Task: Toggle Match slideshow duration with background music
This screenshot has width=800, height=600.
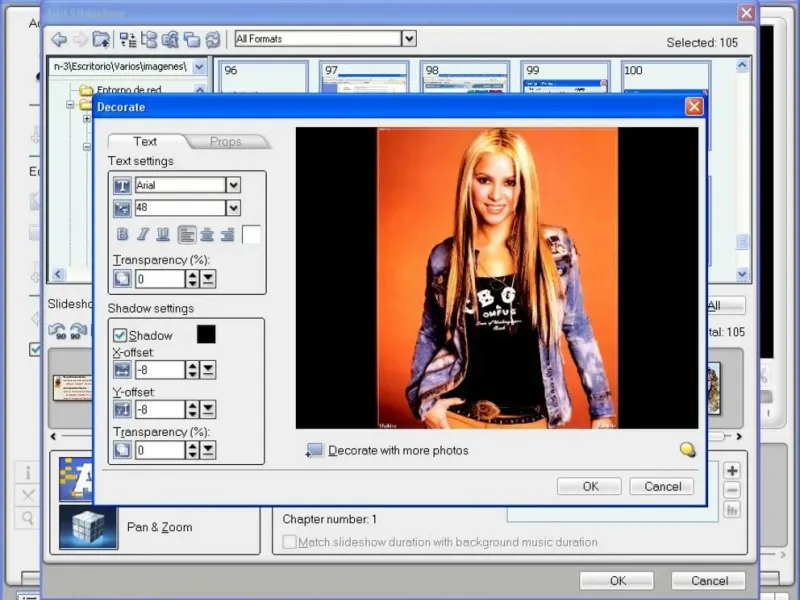Action: click(289, 541)
